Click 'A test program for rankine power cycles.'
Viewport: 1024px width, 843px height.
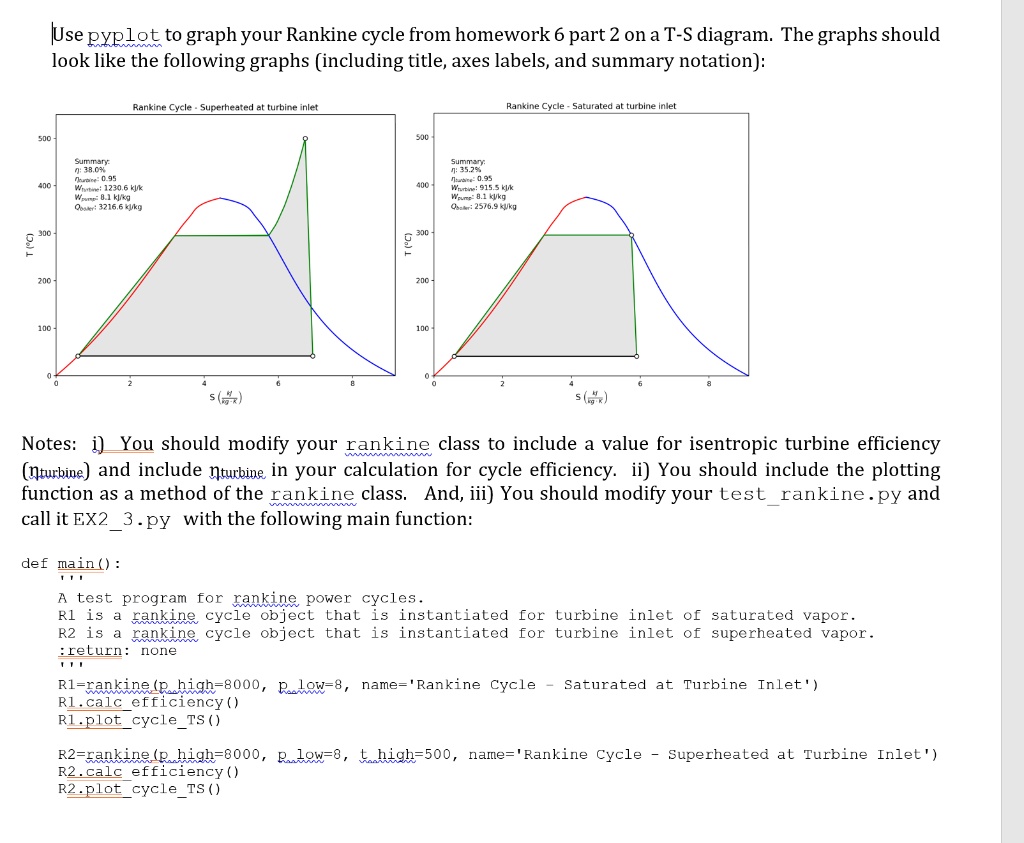241,598
